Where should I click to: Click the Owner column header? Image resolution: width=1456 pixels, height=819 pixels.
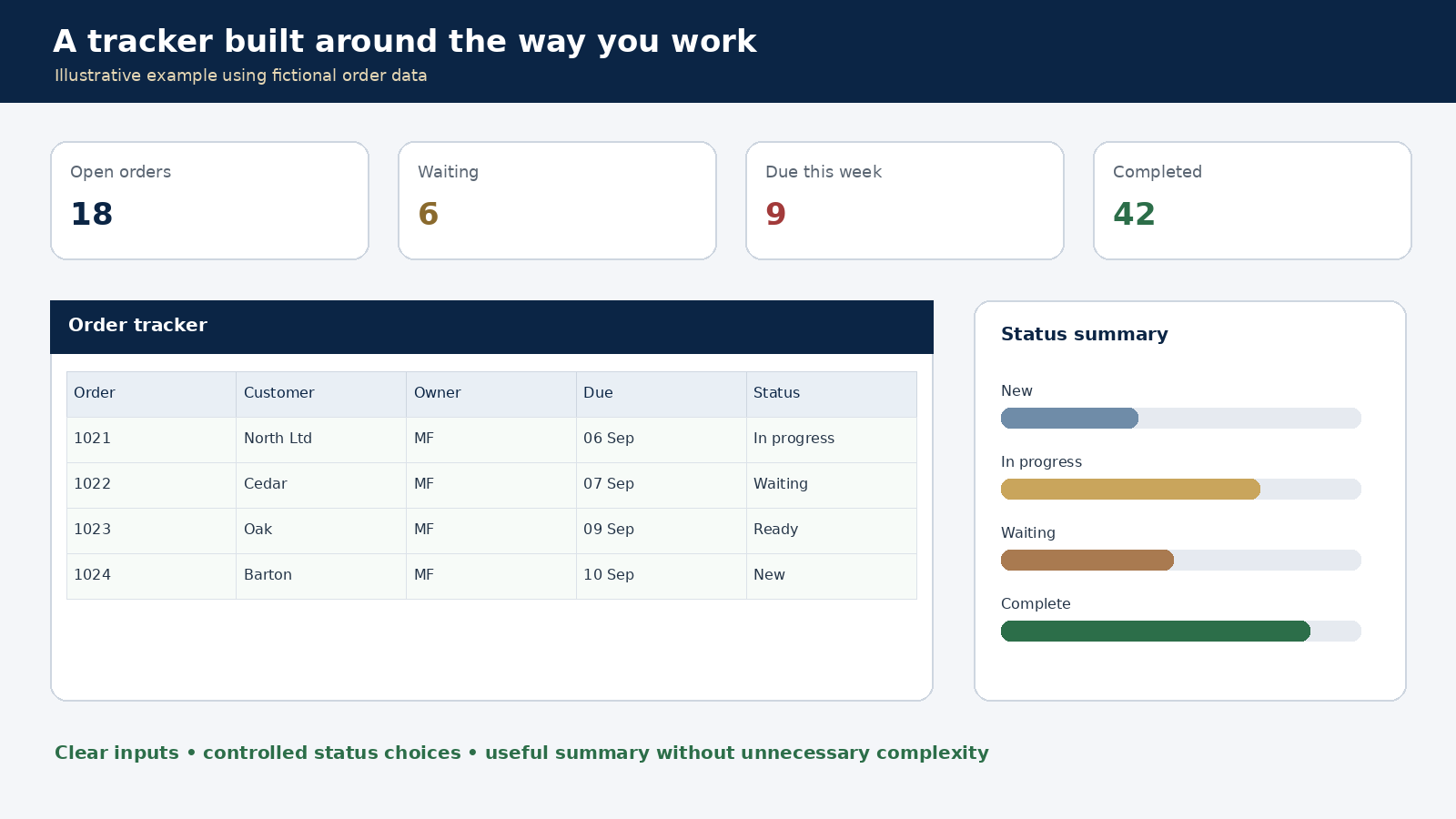491,394
